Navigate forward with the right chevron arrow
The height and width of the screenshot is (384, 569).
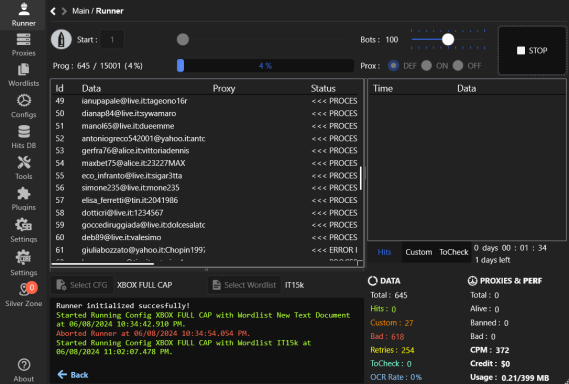[64, 11]
